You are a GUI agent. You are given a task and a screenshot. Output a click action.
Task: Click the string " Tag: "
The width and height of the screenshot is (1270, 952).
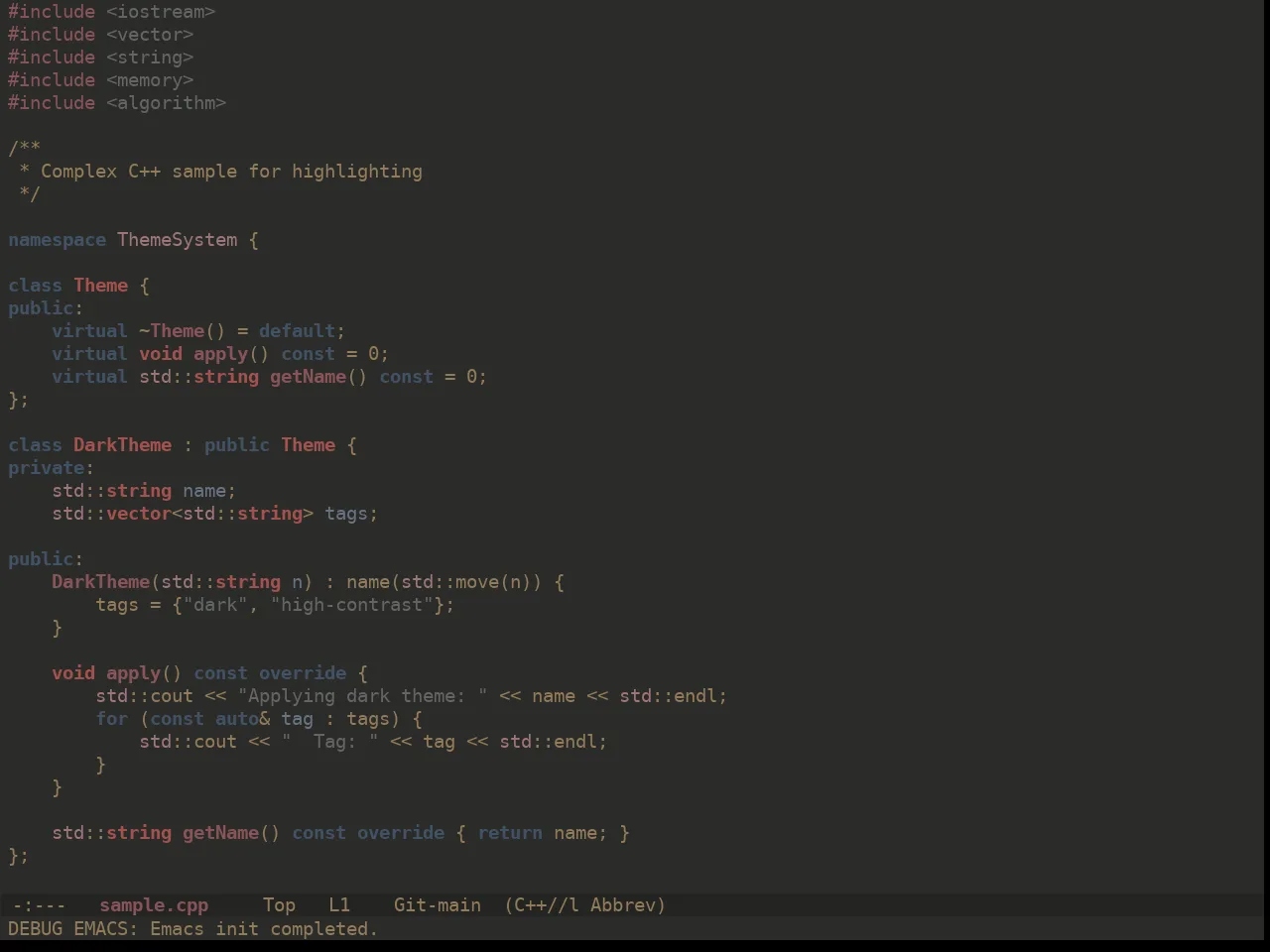click(329, 742)
